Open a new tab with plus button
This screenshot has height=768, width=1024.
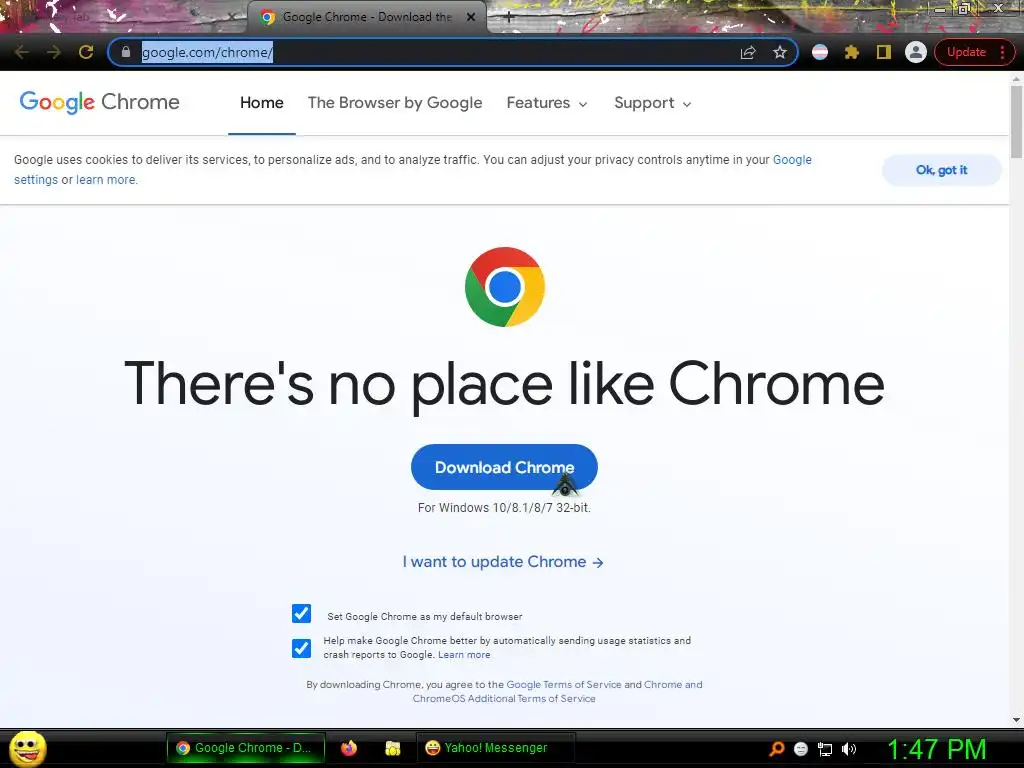tap(509, 17)
